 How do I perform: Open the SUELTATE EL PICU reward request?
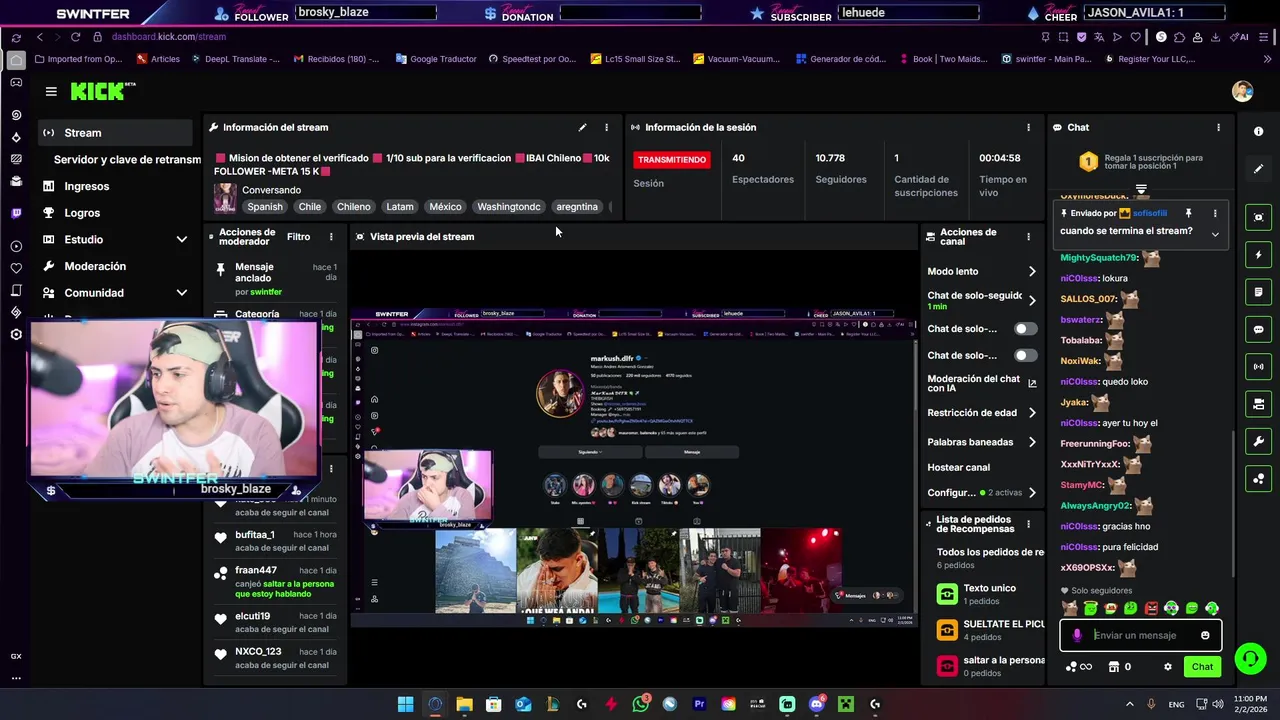point(990,630)
